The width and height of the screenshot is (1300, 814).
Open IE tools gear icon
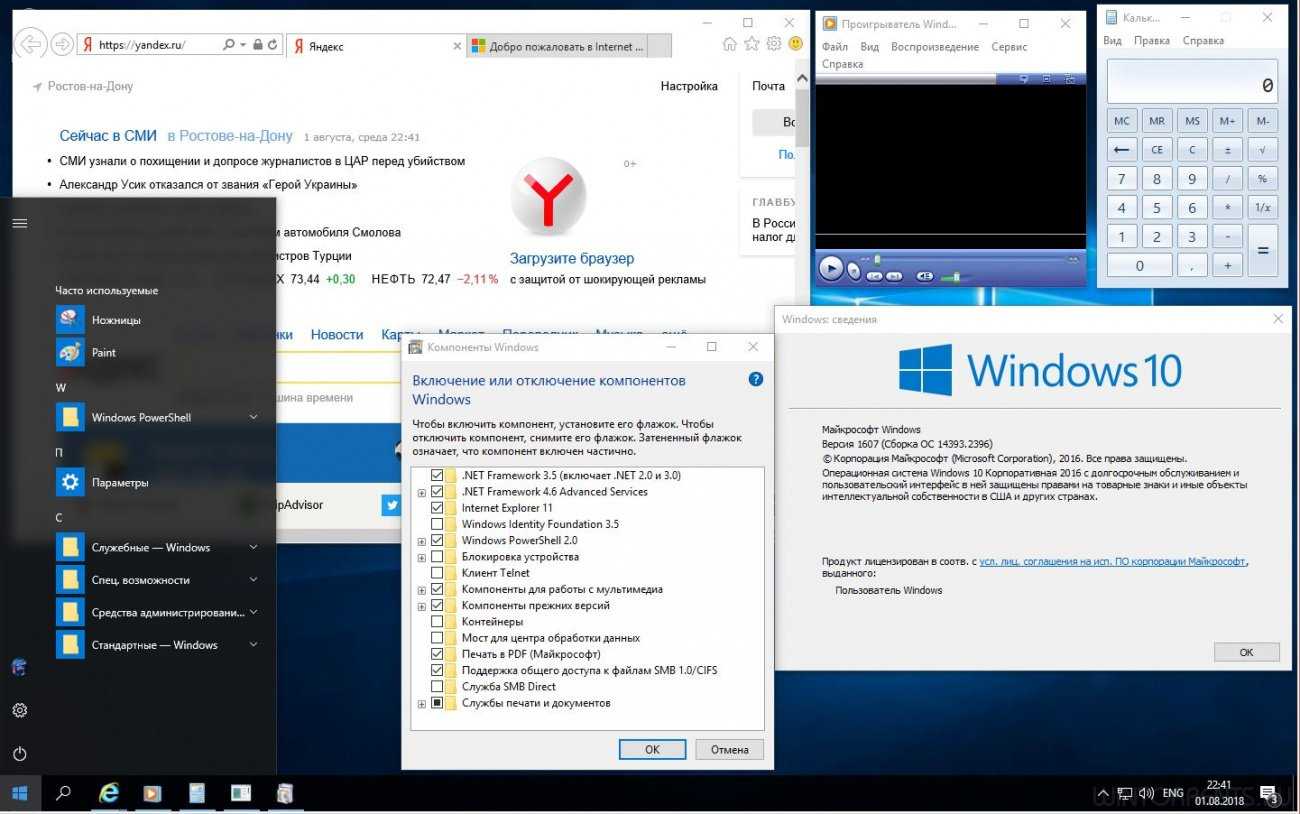pyautogui.click(x=774, y=44)
